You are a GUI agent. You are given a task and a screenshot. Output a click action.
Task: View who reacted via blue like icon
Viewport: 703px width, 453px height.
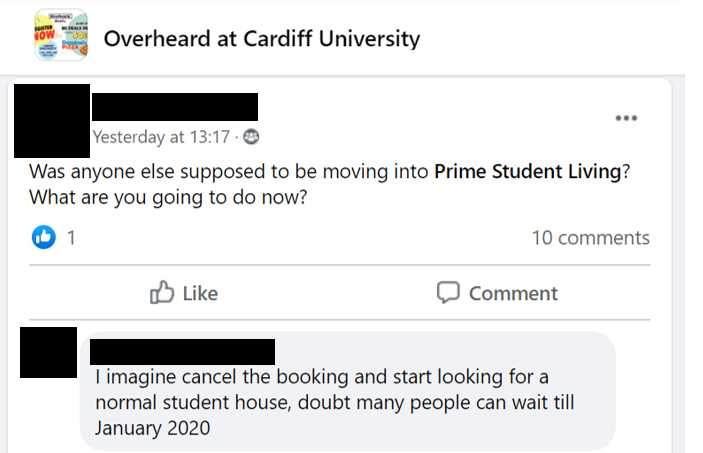(x=43, y=237)
